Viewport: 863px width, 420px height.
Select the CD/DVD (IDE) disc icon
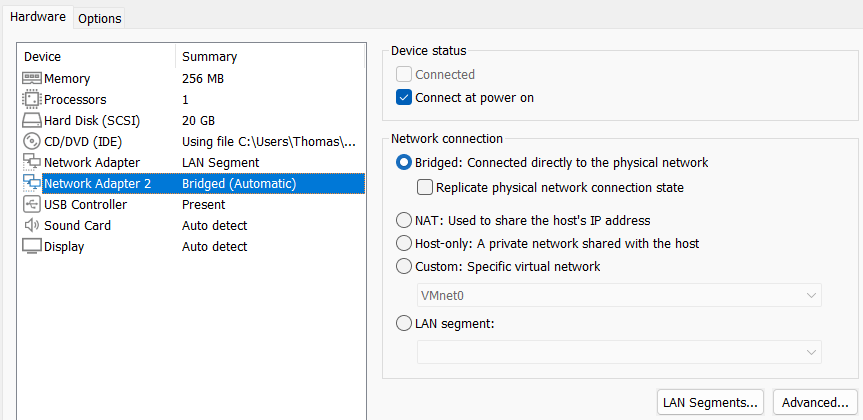[32, 141]
